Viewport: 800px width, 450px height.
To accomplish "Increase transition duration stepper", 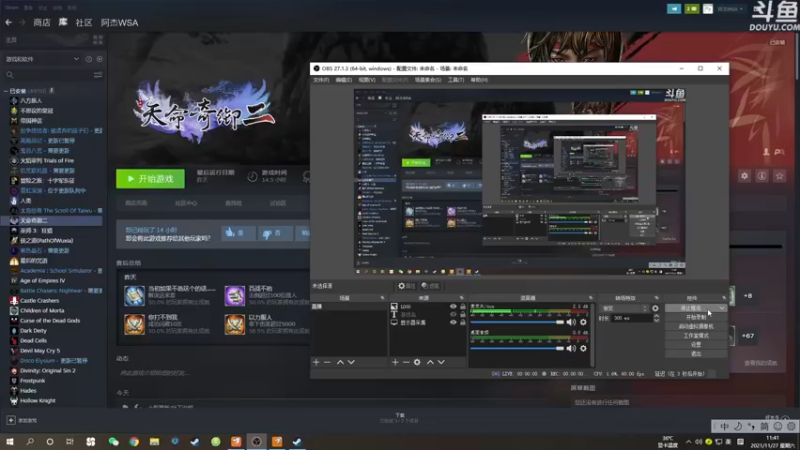I will click(656, 316).
